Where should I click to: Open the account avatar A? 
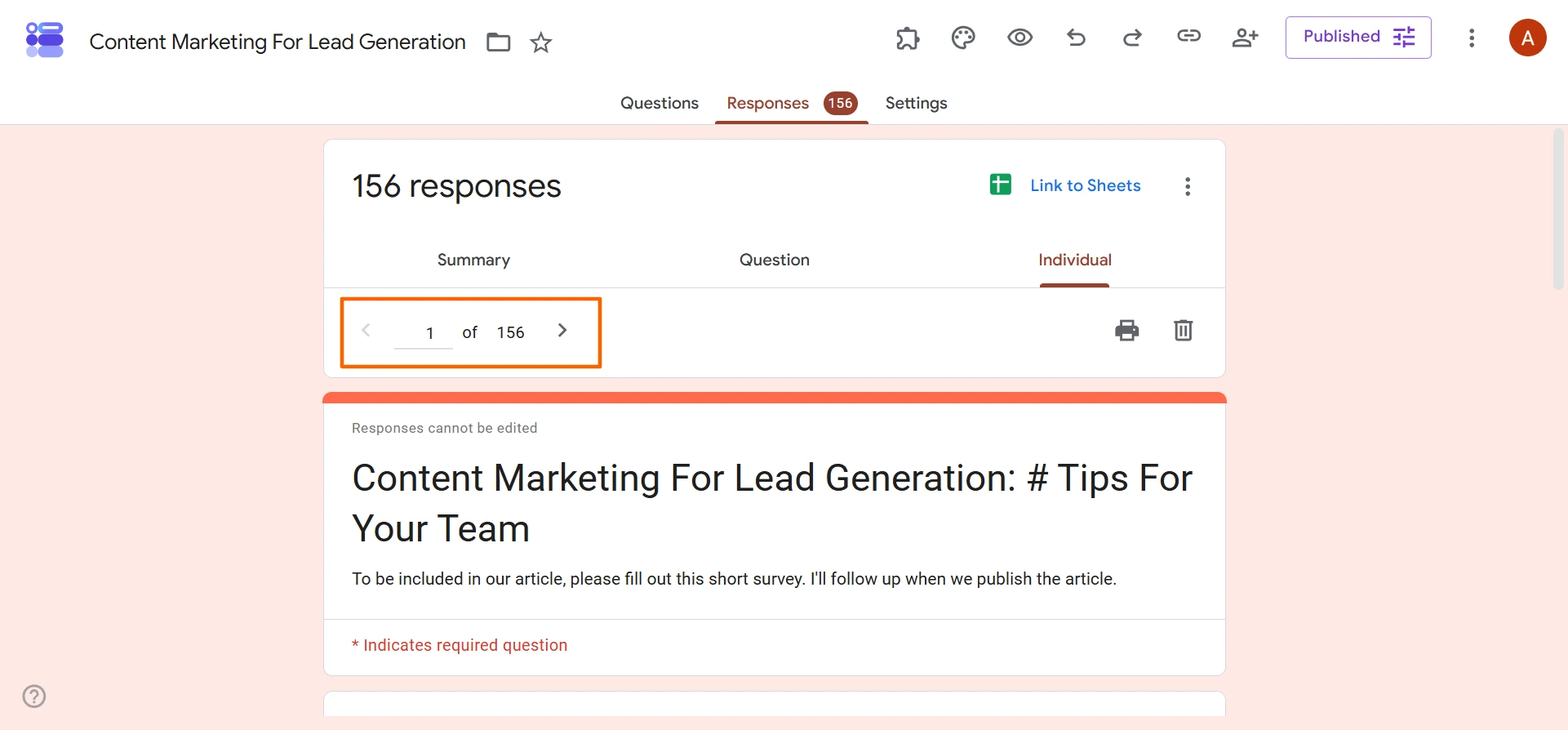(x=1527, y=38)
